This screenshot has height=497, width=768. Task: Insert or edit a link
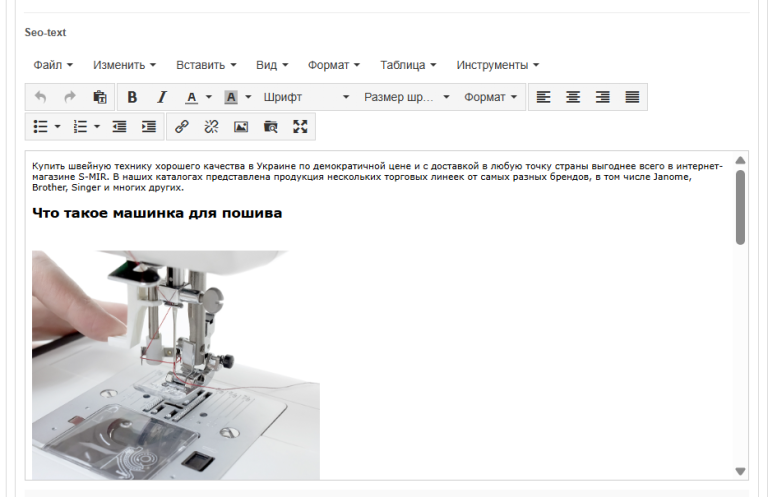tap(182, 127)
